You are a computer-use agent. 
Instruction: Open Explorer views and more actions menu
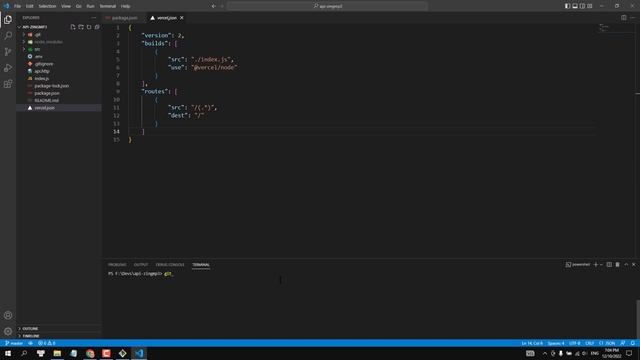(x=94, y=18)
